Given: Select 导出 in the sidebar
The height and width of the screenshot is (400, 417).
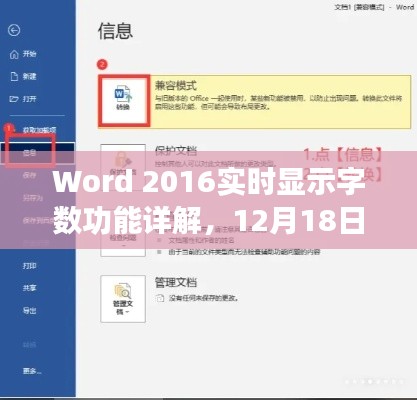Looking at the screenshot, I should tap(29, 311).
